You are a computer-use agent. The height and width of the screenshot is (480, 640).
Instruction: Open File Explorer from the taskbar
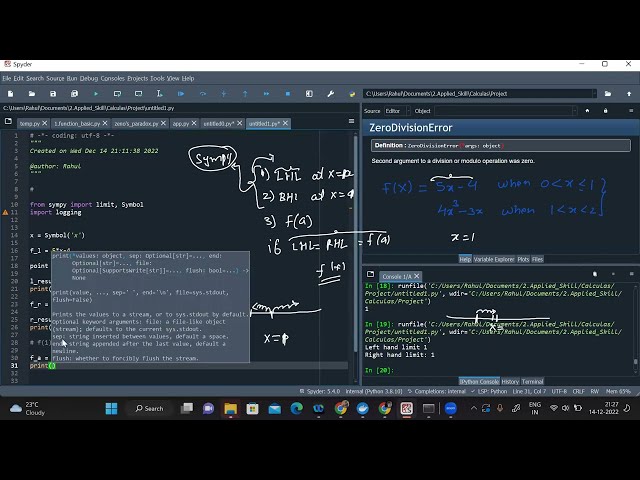click(231, 408)
